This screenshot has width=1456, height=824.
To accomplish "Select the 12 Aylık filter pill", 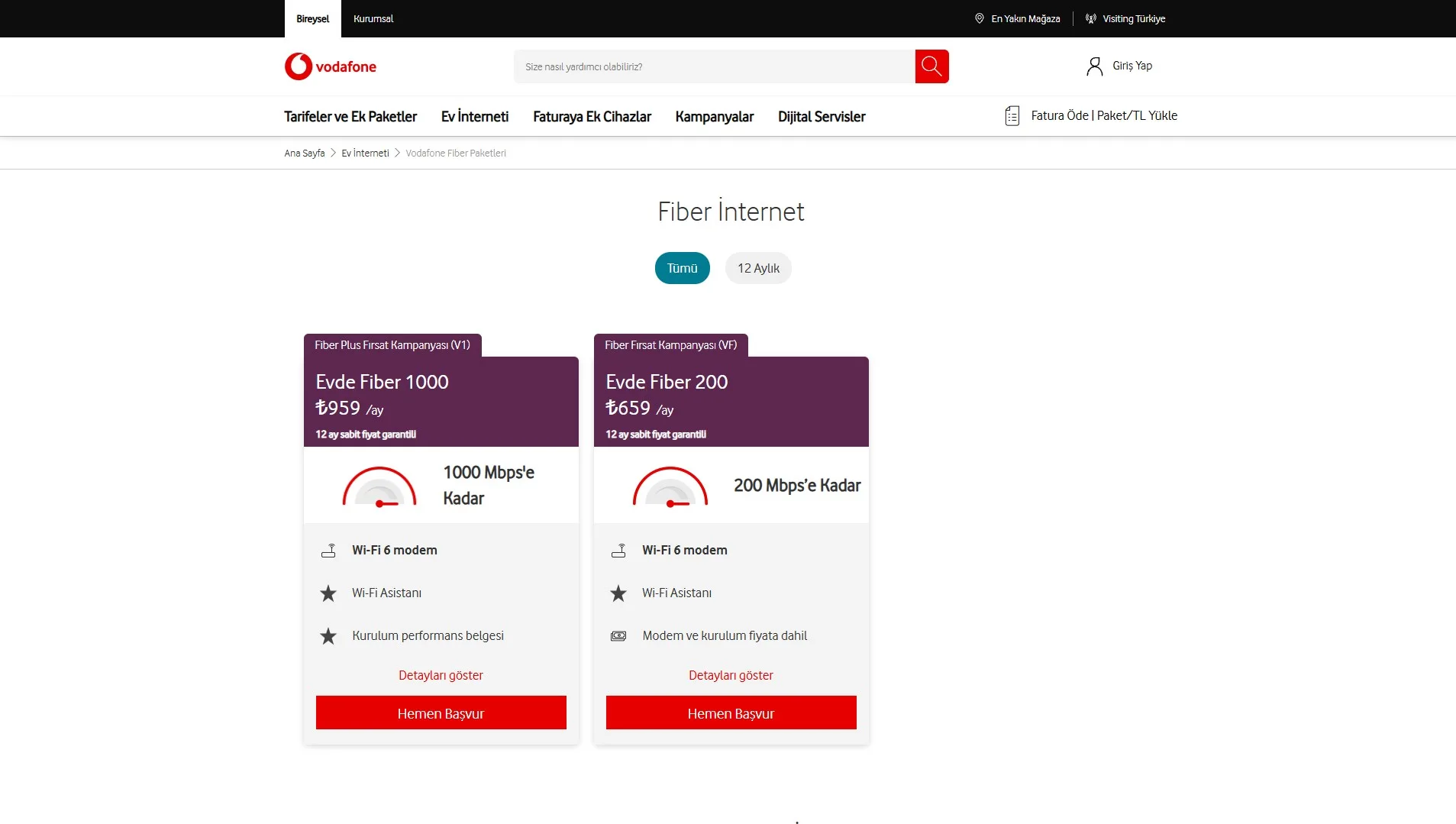I will (x=758, y=268).
